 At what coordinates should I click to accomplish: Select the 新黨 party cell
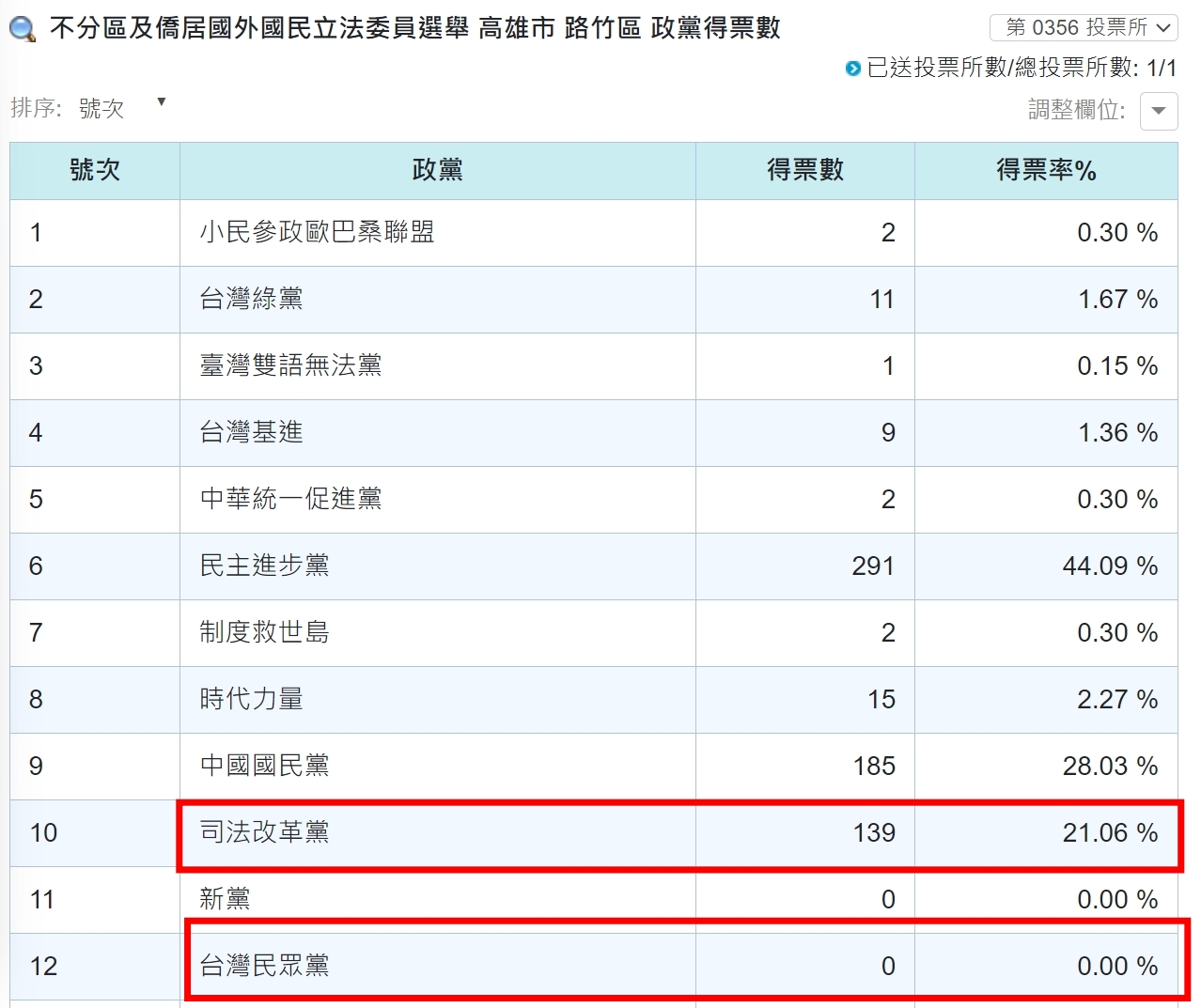point(438,900)
